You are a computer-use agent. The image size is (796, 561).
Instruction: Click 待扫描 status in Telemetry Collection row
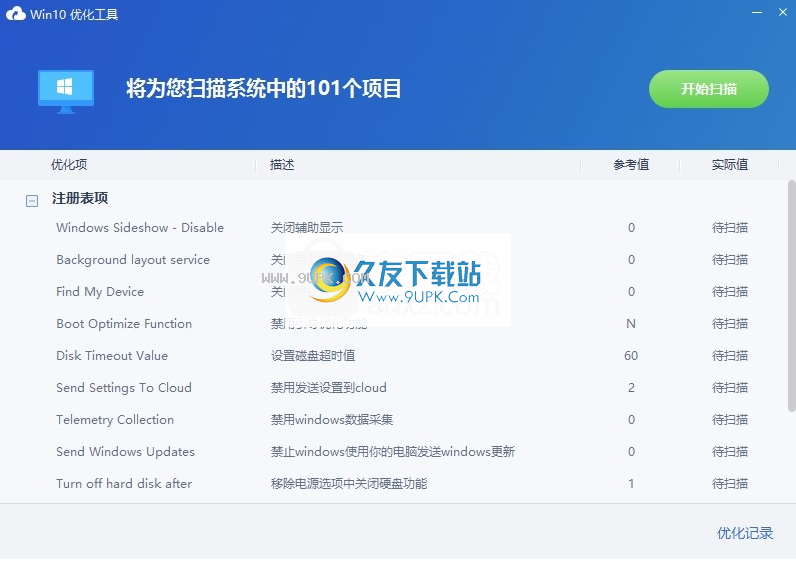[x=729, y=419]
